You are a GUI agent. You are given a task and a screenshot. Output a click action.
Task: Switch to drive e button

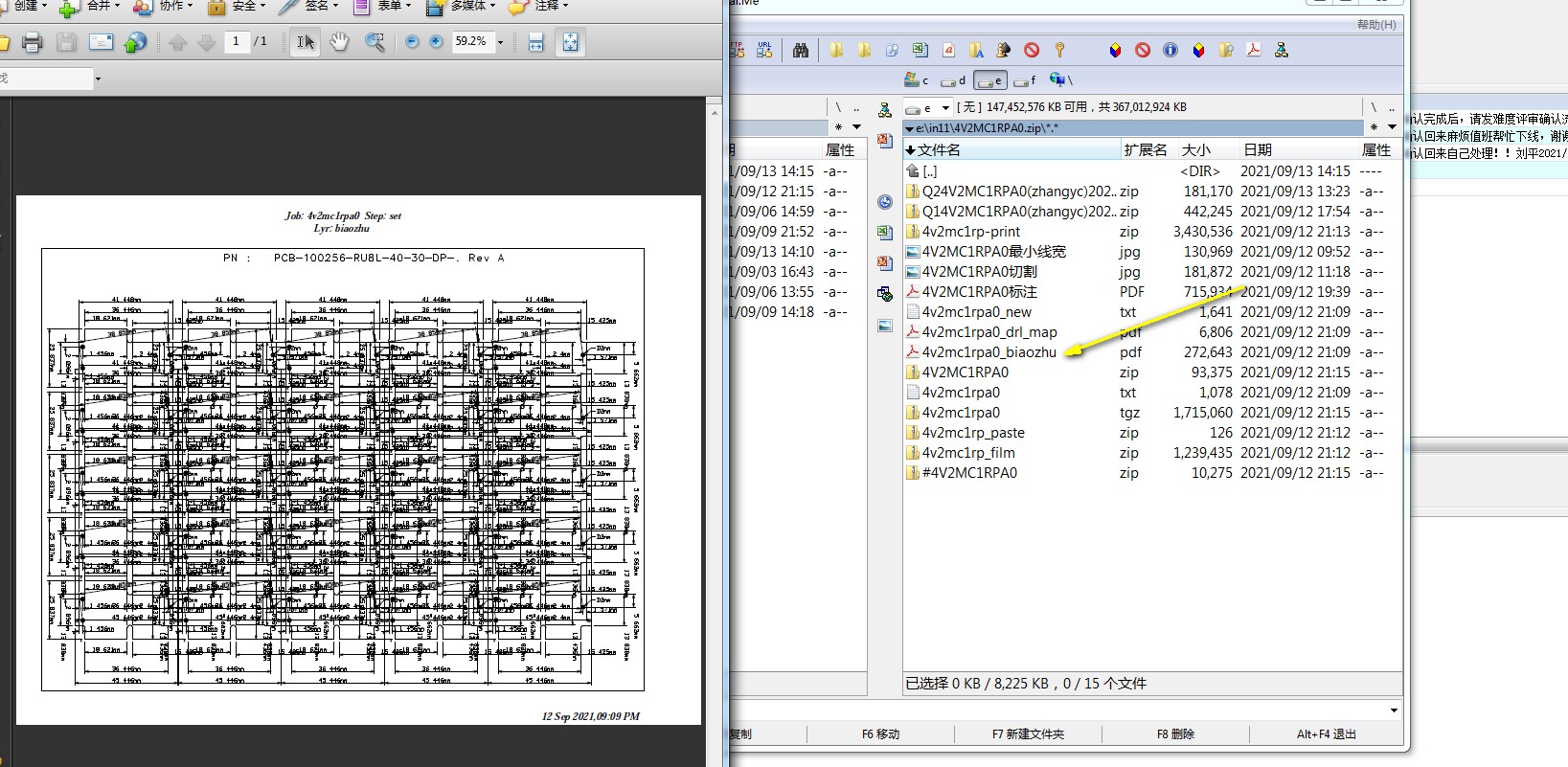click(x=990, y=81)
